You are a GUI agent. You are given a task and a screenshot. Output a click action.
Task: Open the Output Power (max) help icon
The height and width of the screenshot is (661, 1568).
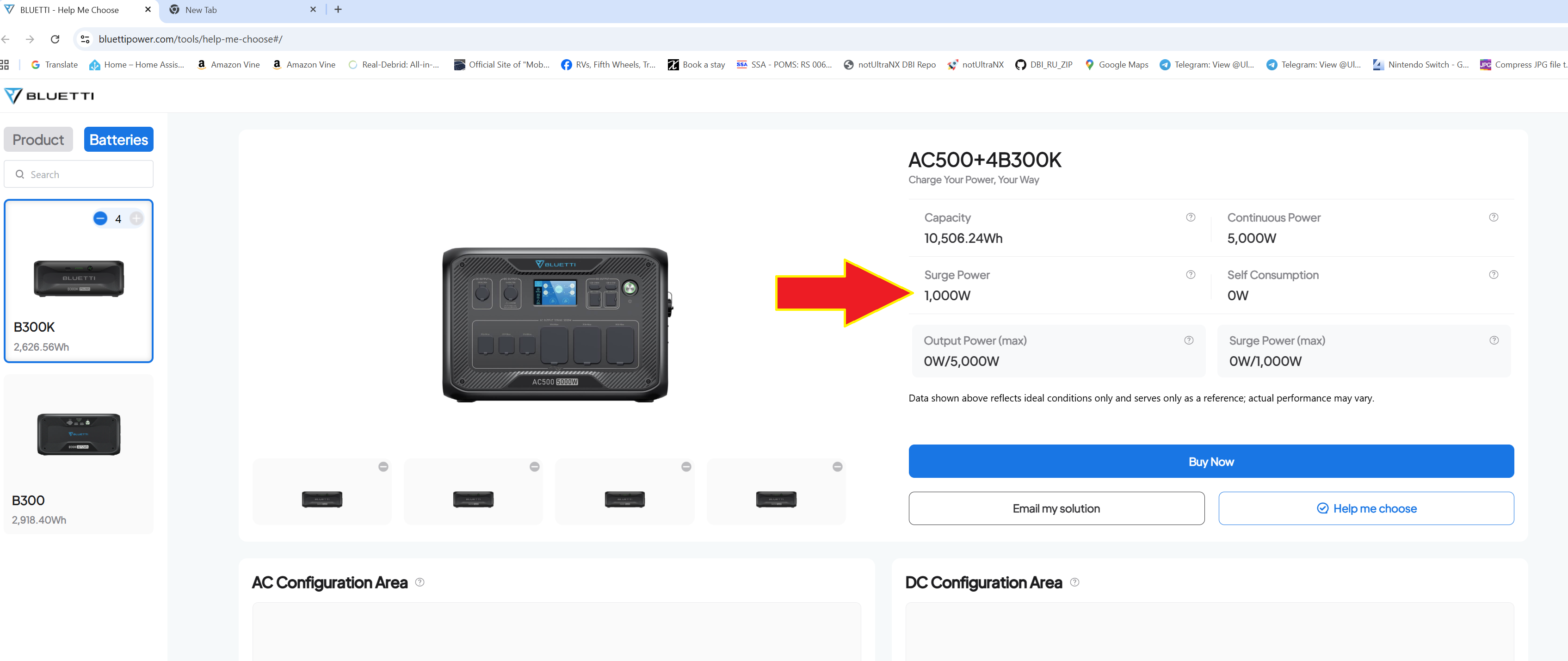(1189, 340)
